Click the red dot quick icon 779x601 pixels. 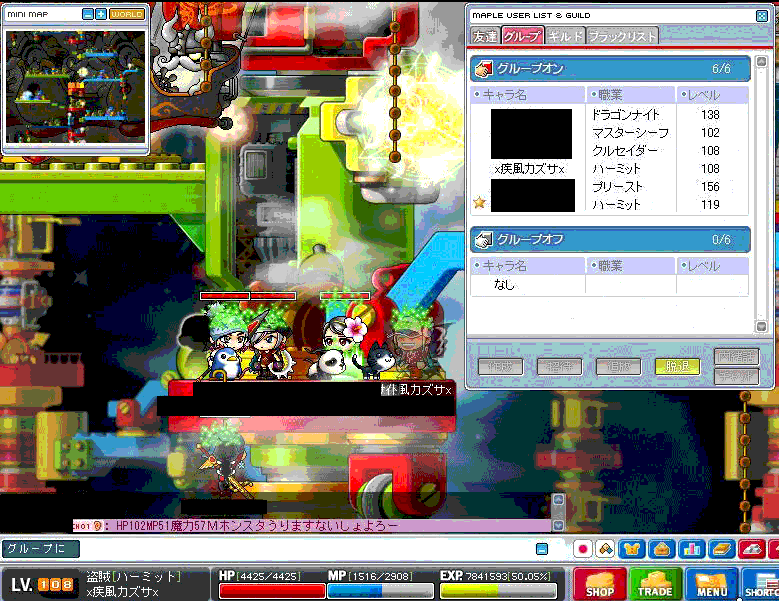point(583,549)
